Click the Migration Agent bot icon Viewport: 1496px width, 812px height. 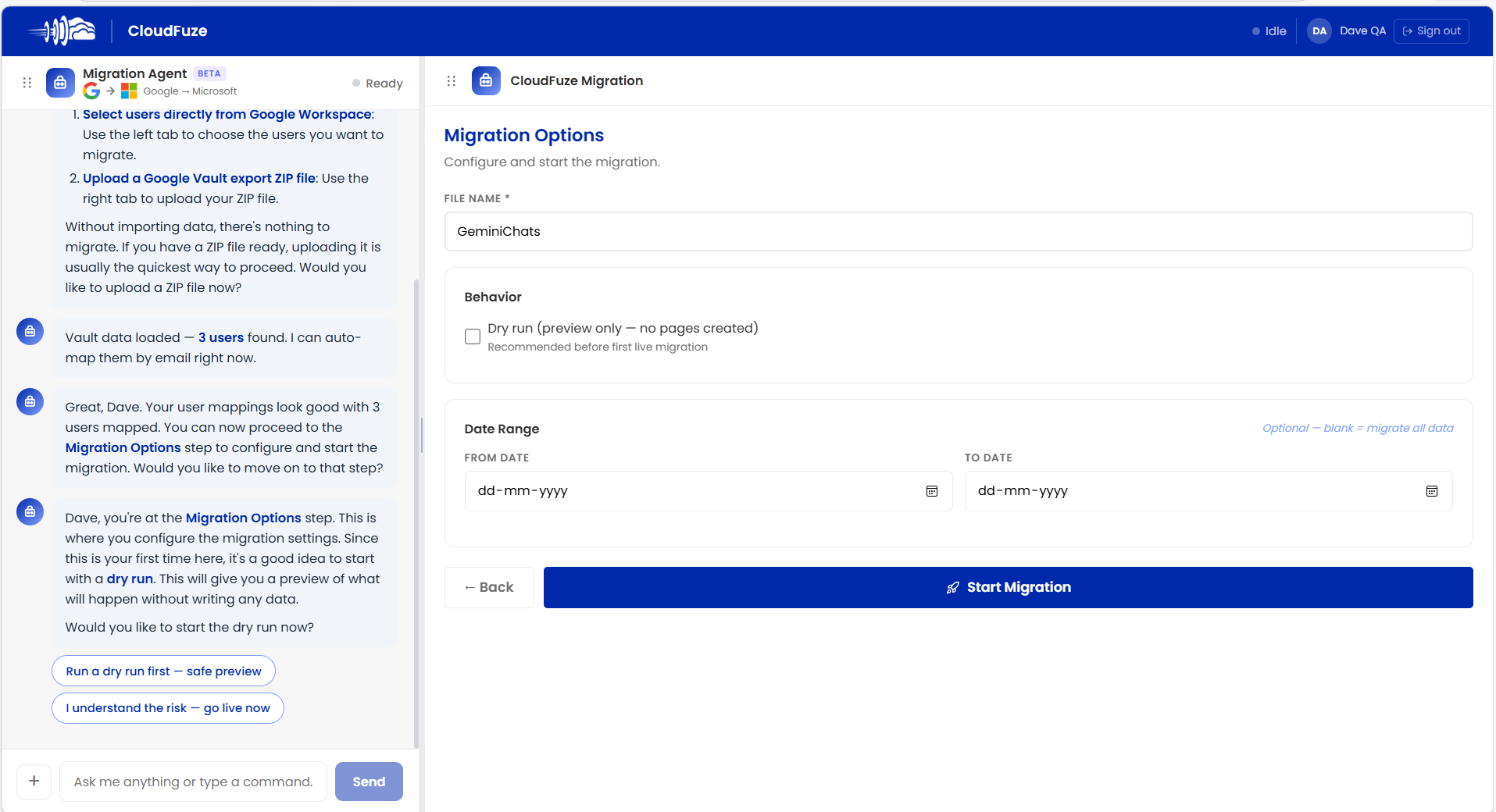click(x=60, y=82)
